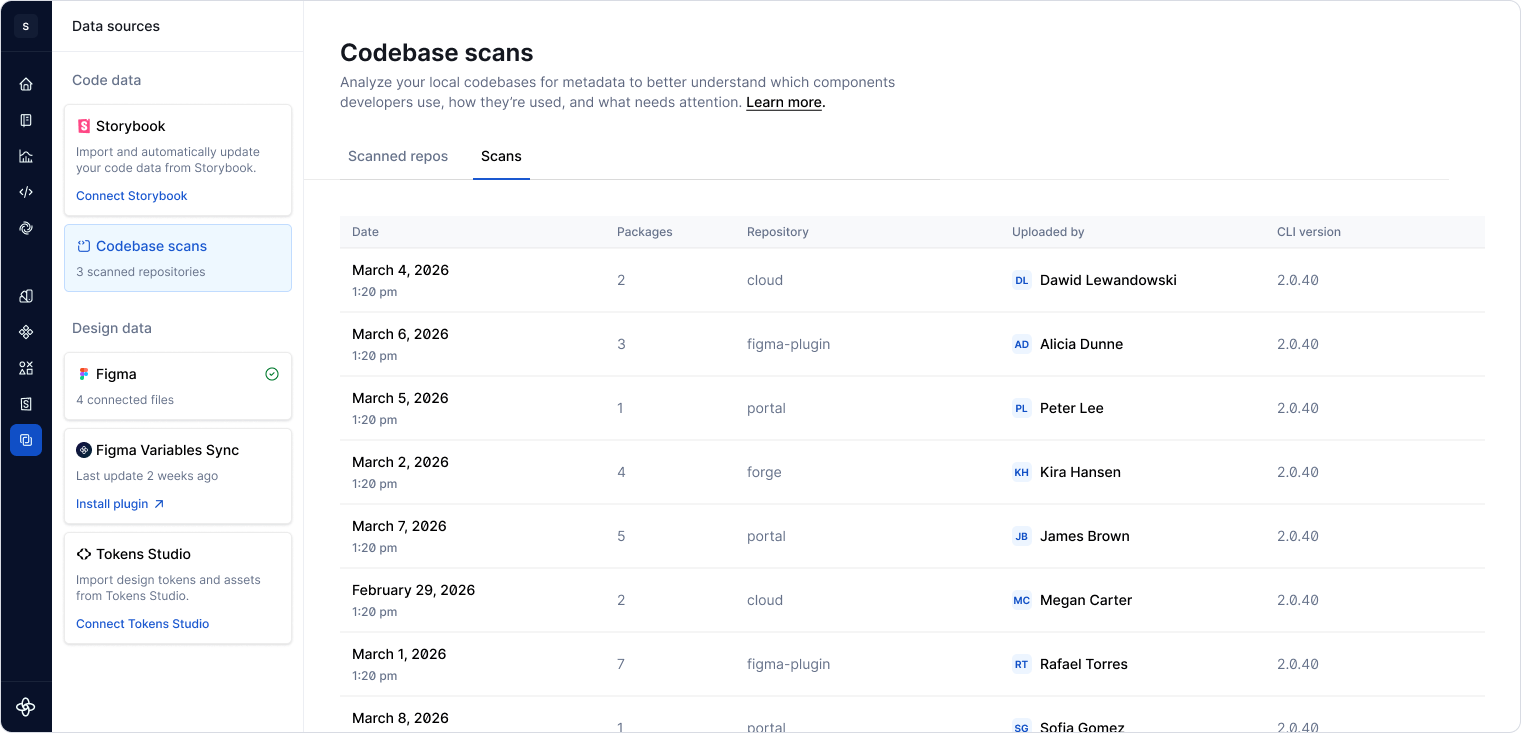Image resolution: width=1521 pixels, height=733 pixels.
Task: Click the Repository column header
Action: (x=778, y=232)
